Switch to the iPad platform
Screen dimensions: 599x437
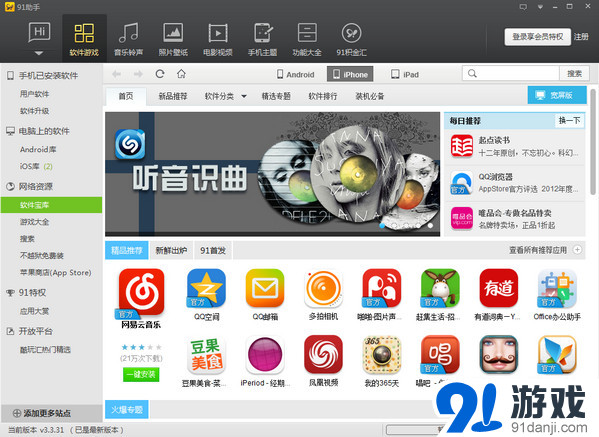click(x=405, y=74)
